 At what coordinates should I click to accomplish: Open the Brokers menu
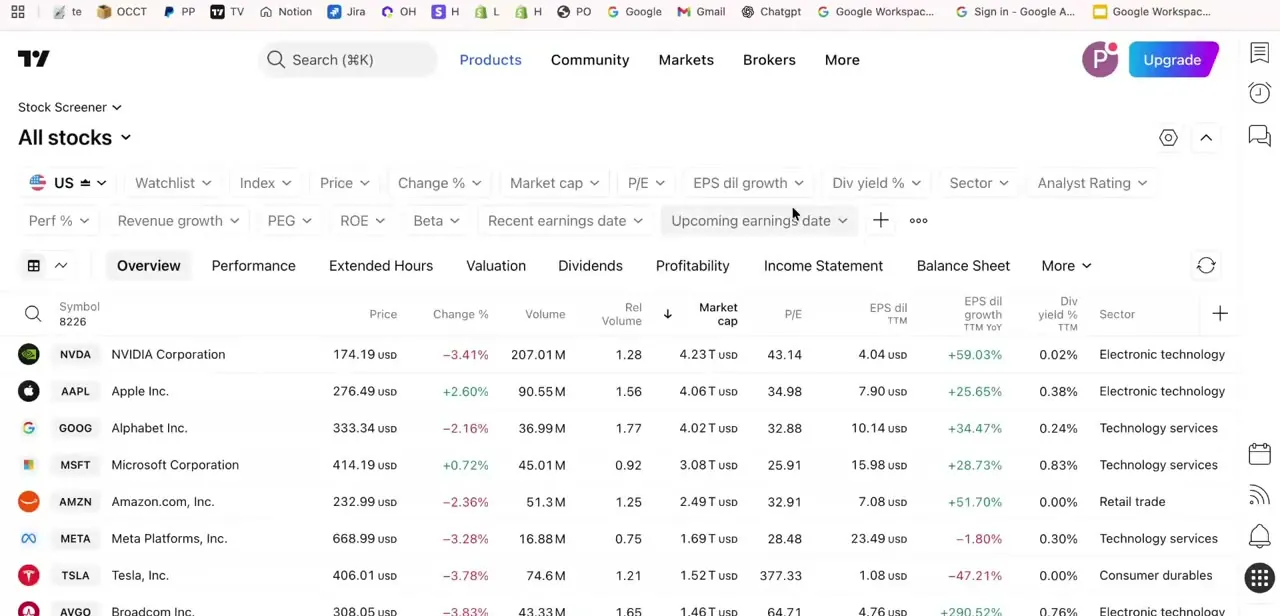pyautogui.click(x=769, y=60)
